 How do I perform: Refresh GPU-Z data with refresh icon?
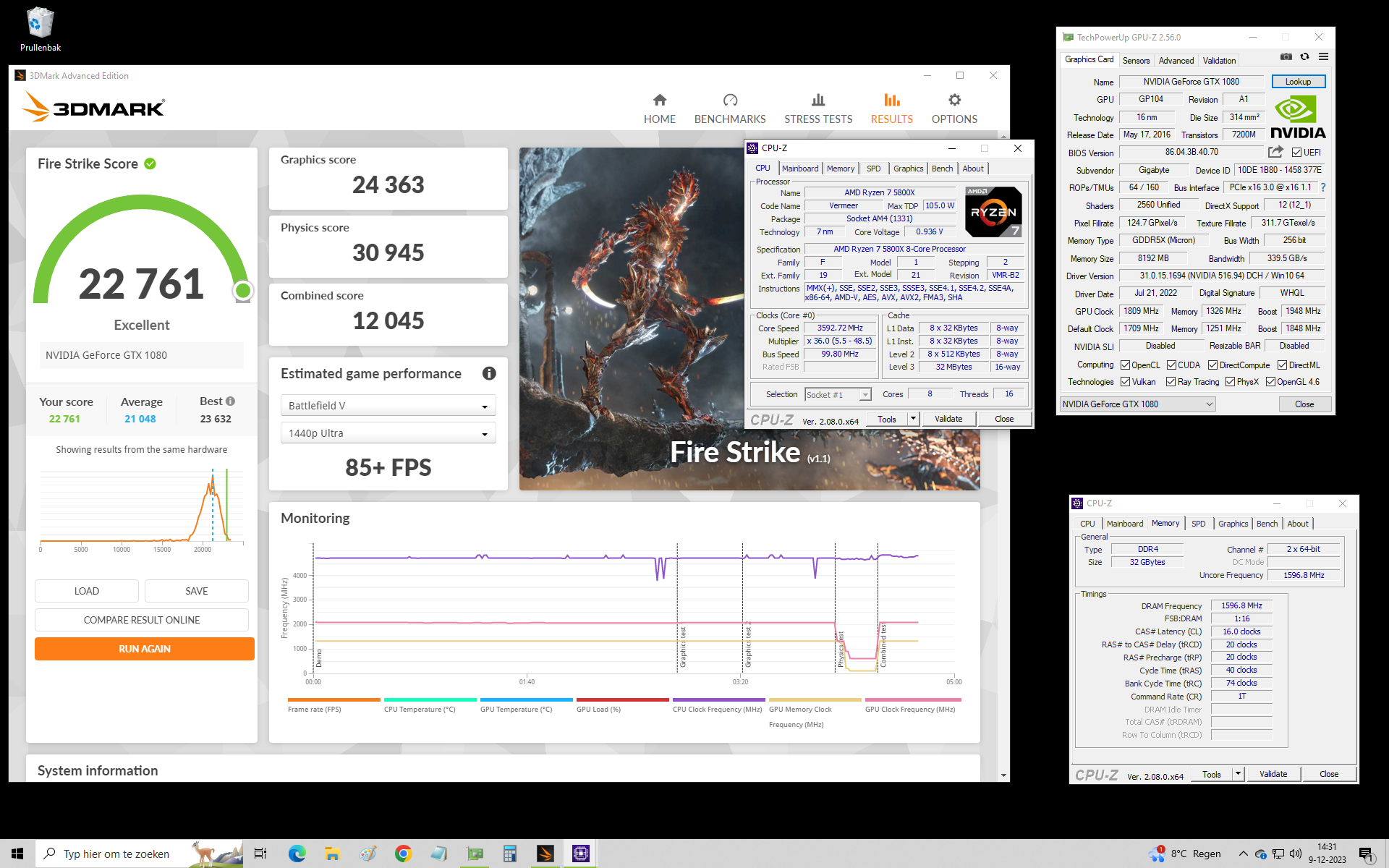point(1304,56)
